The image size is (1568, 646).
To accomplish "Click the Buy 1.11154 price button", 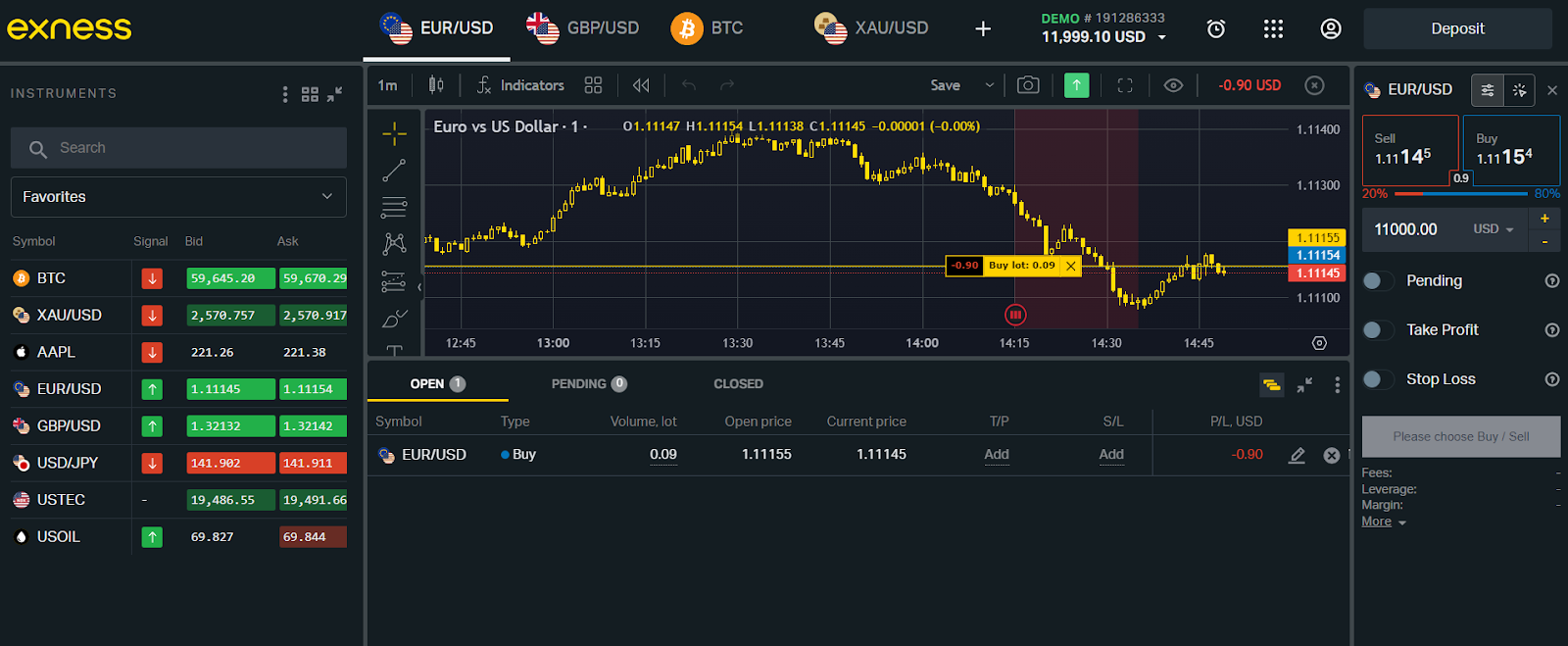I will pyautogui.click(x=1511, y=150).
